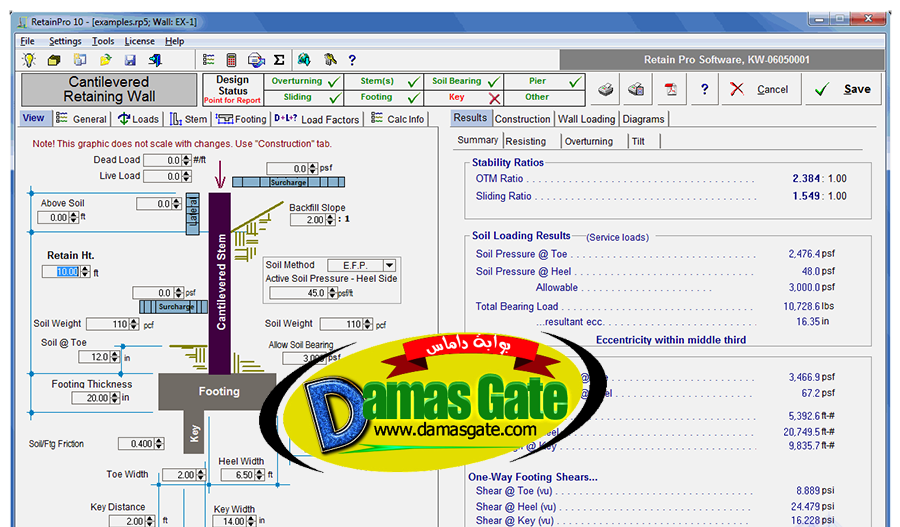Image resolution: width=900 pixels, height=527 pixels.
Task: Open the Tools menu
Action: pos(103,41)
